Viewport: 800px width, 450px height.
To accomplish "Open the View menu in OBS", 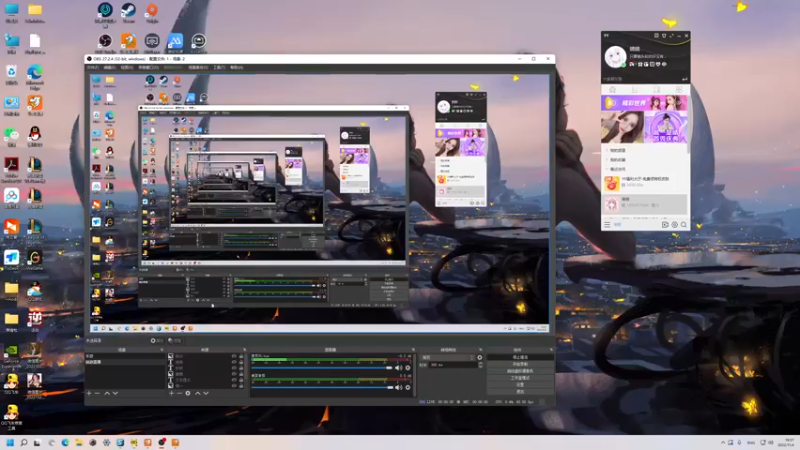I will pos(127,67).
